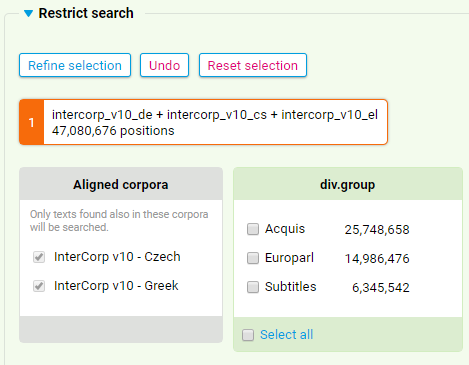
Task: Click the Acquis label
Action: (285, 229)
